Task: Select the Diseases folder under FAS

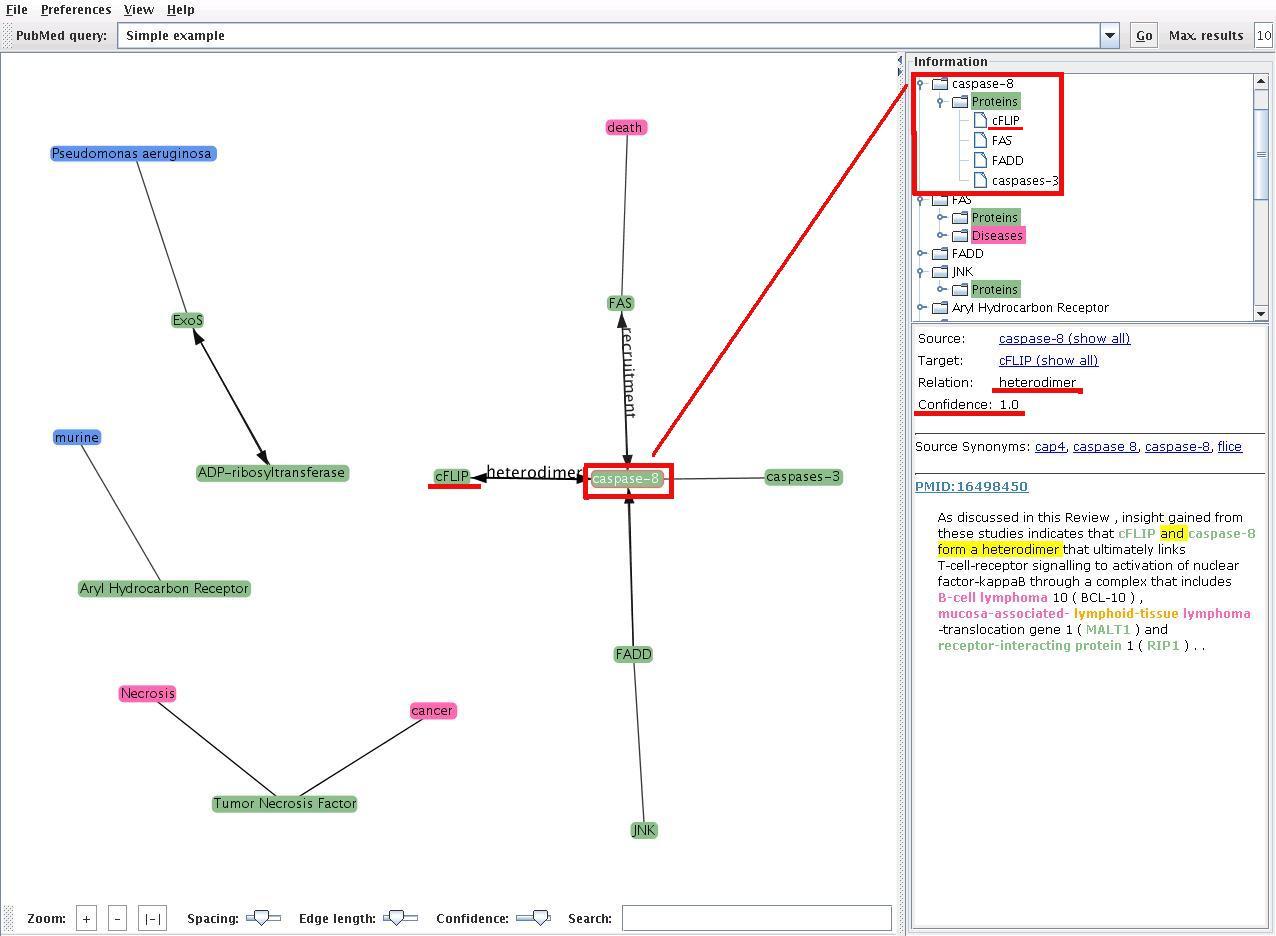Action: point(997,236)
